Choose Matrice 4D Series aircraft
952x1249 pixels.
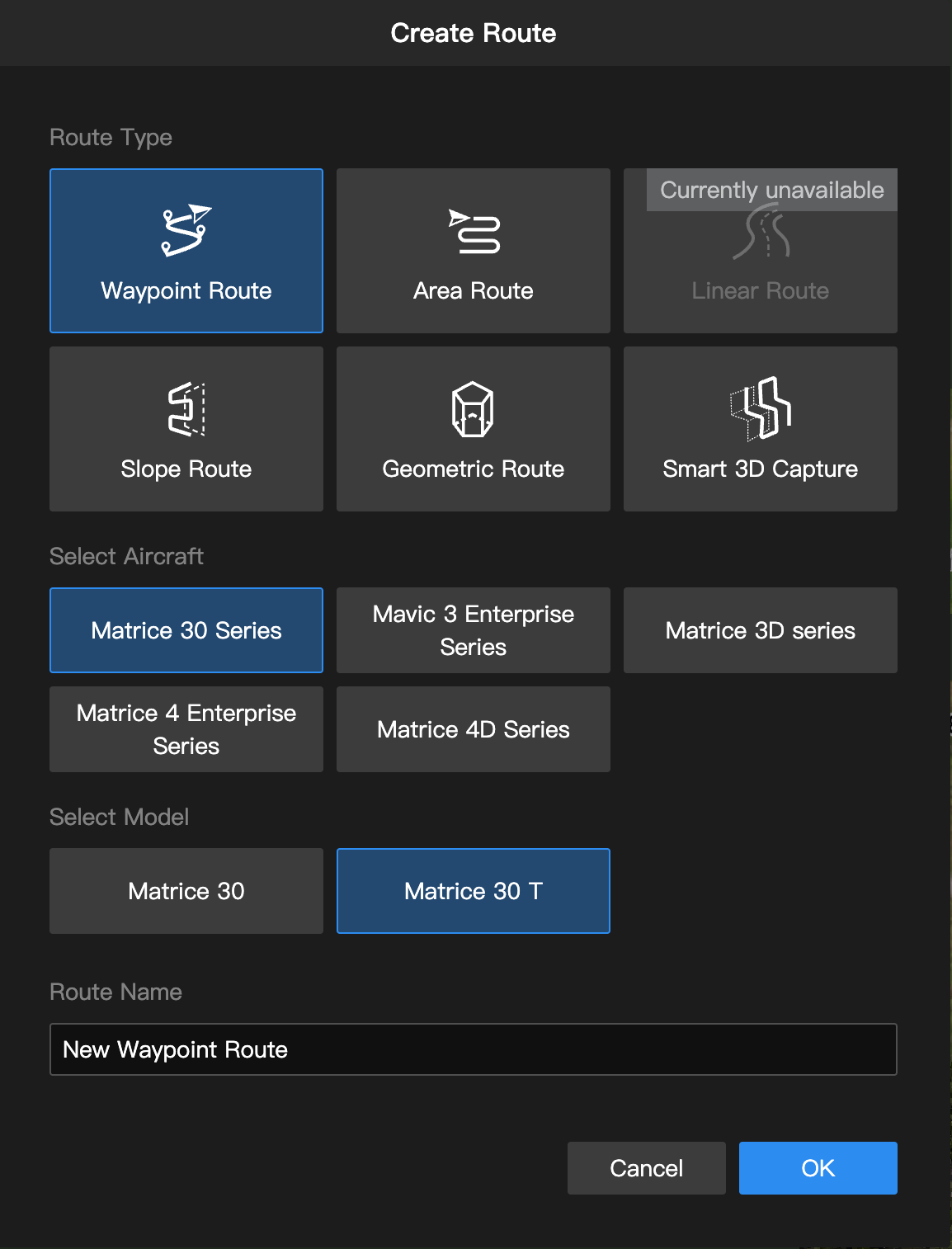pos(474,729)
